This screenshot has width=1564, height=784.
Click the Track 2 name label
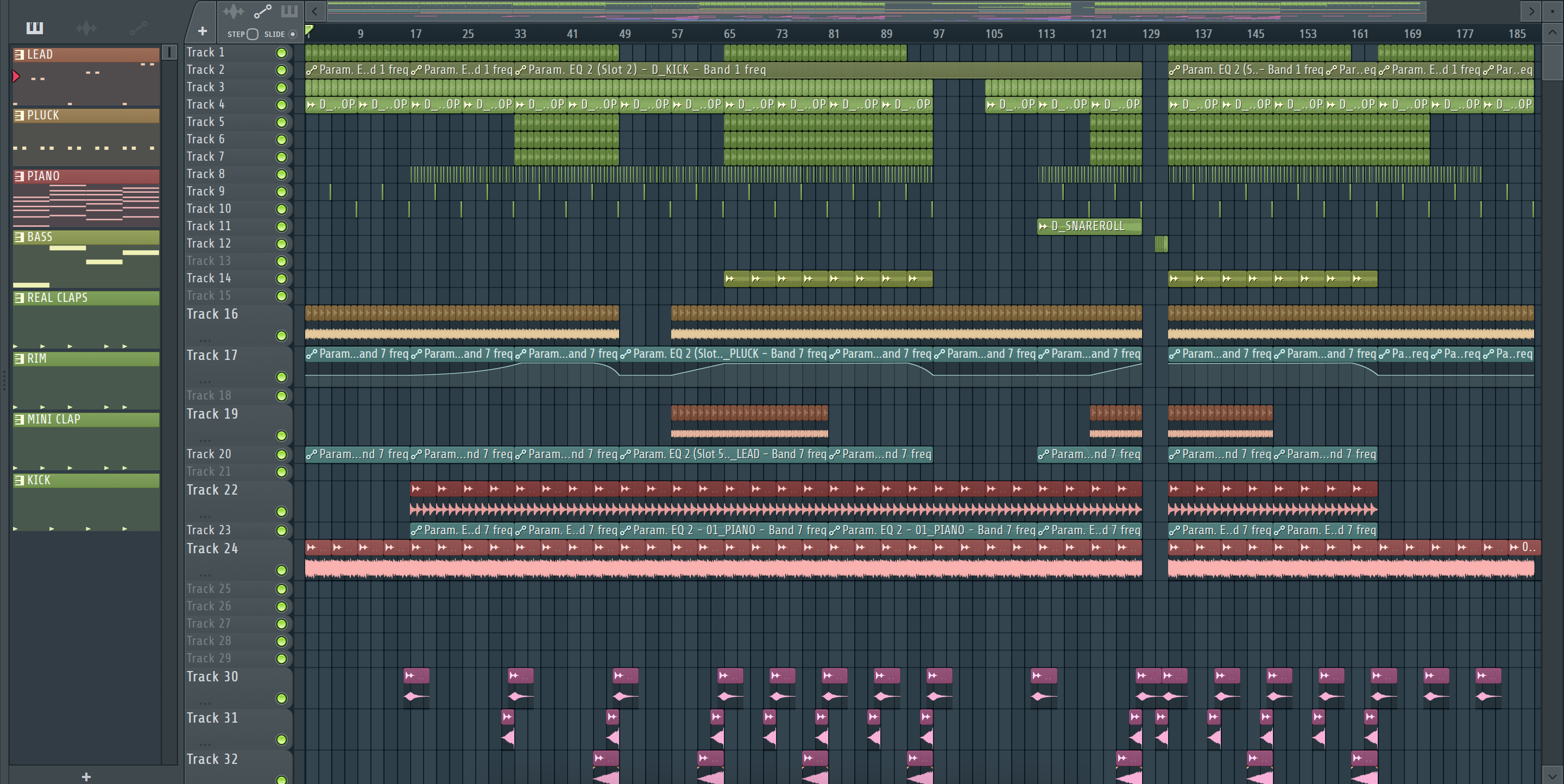[x=205, y=70]
